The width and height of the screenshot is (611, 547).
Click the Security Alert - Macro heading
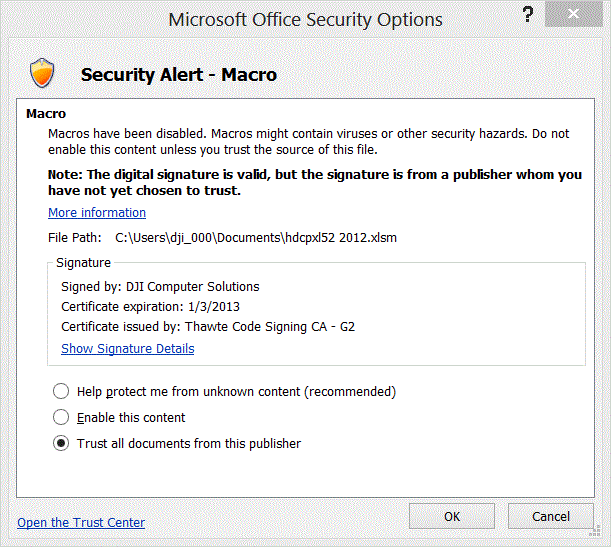[x=179, y=74]
